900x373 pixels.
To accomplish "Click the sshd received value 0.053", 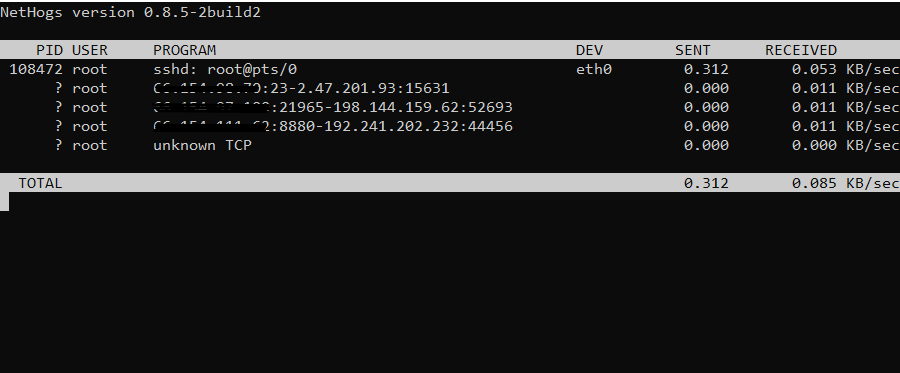I will coord(814,69).
